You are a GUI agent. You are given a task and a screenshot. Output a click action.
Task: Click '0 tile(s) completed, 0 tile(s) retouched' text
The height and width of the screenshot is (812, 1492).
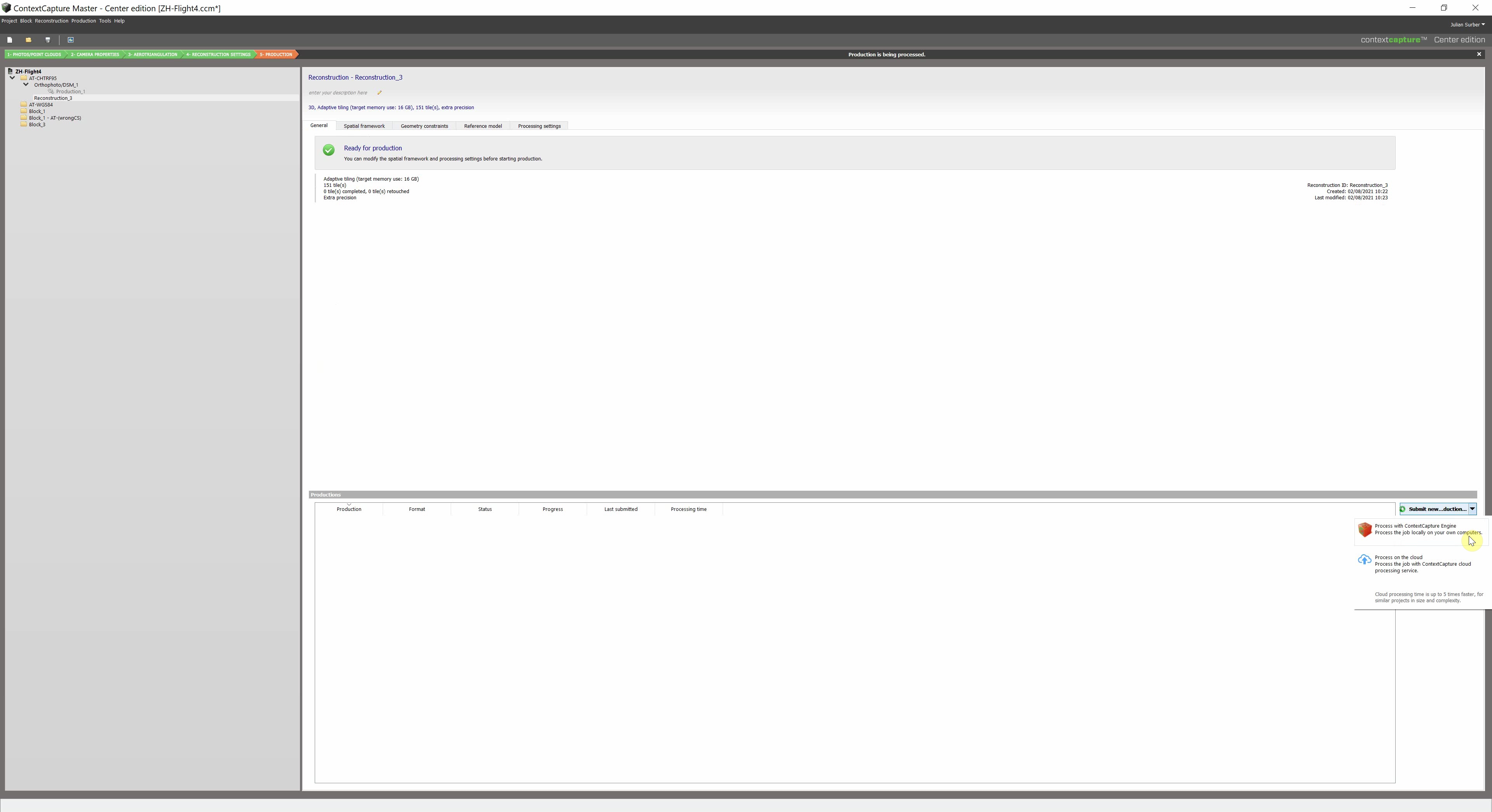tap(366, 192)
